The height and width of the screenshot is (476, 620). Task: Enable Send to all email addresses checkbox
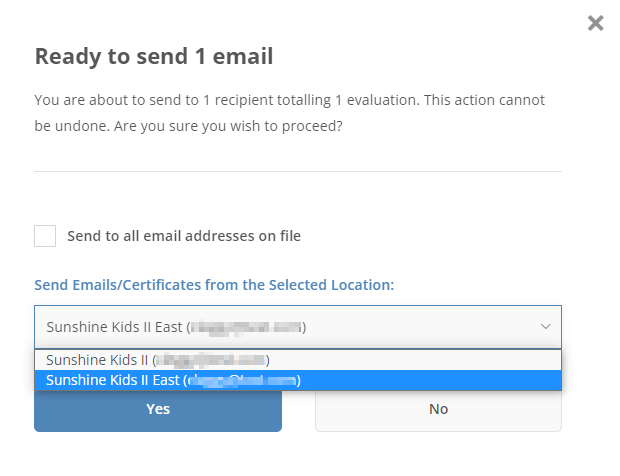pyautogui.click(x=45, y=236)
